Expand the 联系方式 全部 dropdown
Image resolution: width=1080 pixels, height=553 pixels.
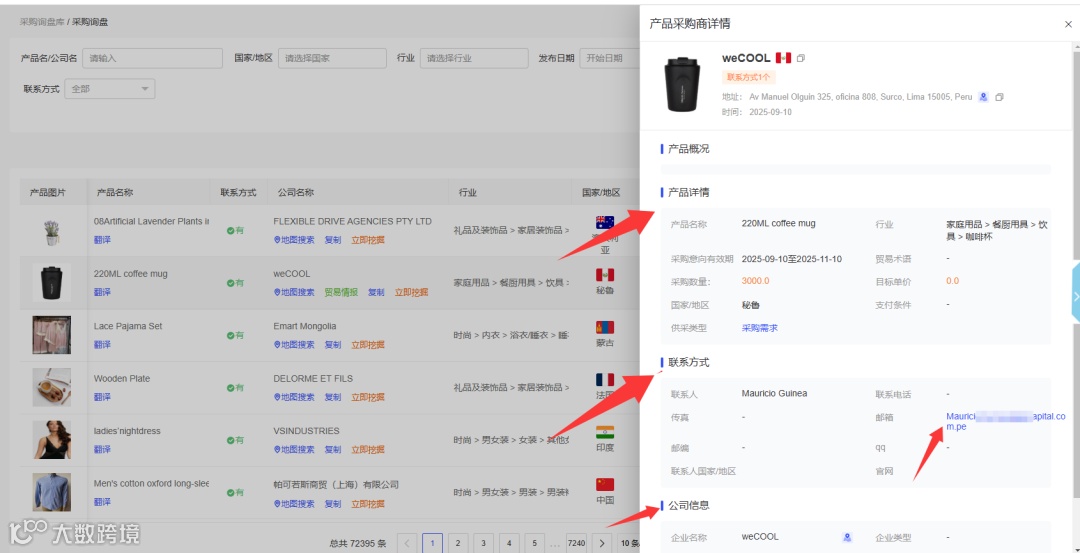coord(110,89)
